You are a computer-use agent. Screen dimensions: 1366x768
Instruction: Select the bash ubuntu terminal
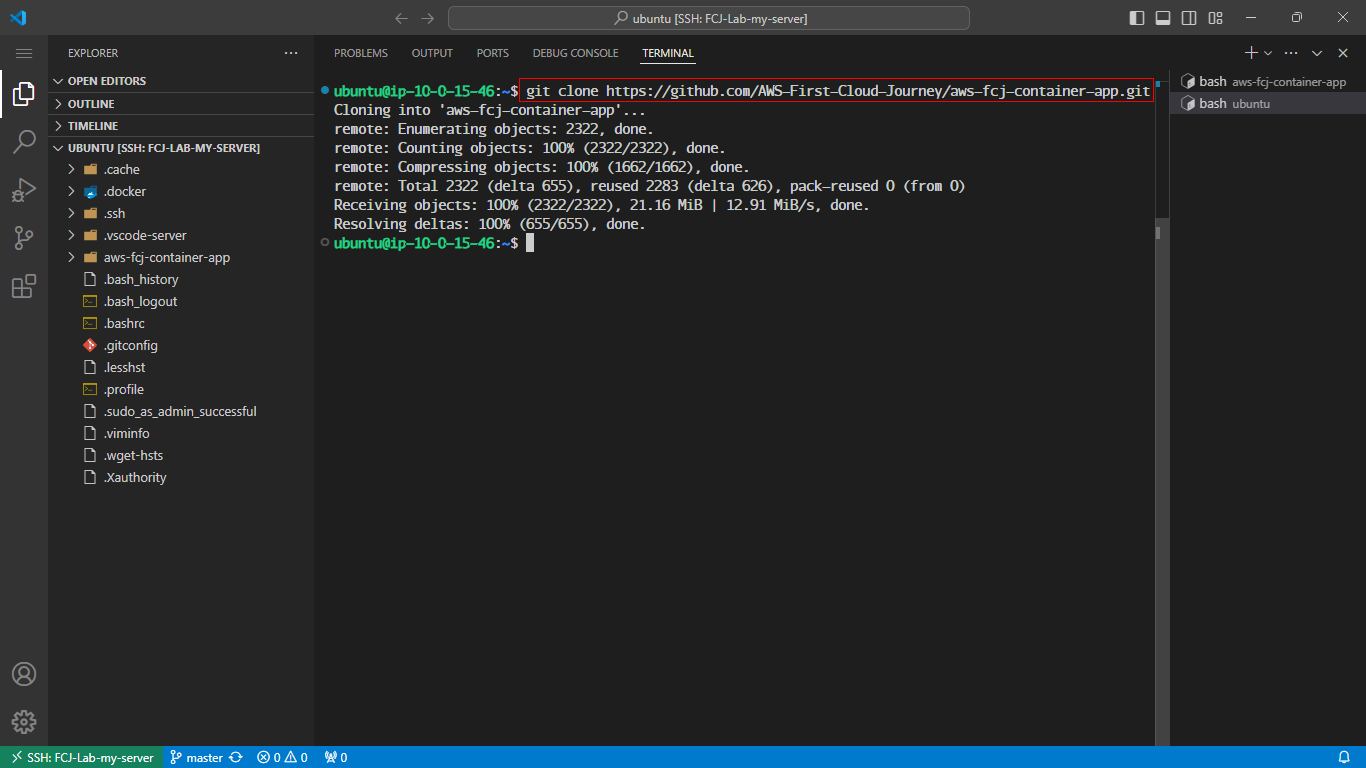1267,103
